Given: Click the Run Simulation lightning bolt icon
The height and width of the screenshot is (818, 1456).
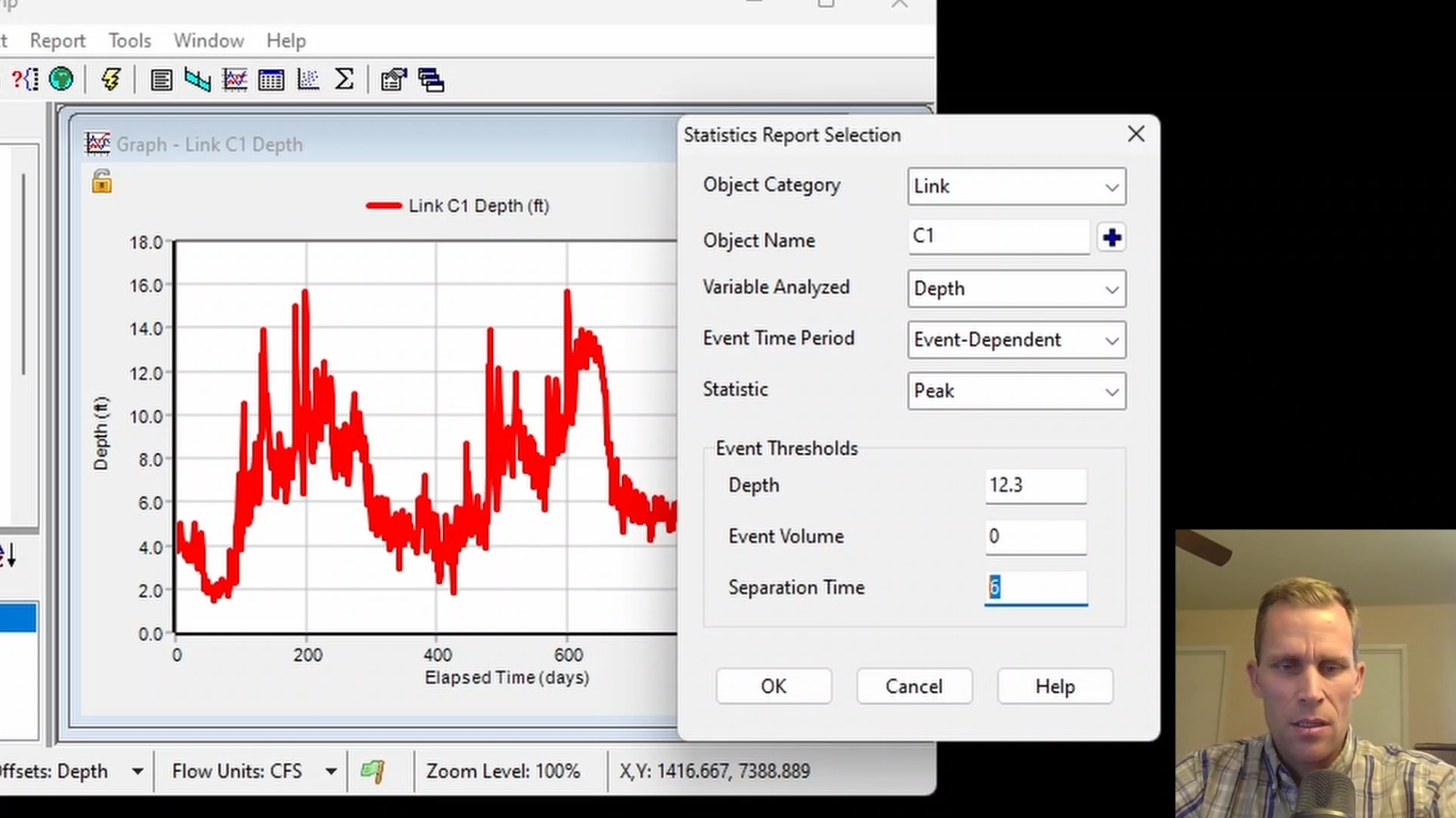Looking at the screenshot, I should click(x=110, y=79).
